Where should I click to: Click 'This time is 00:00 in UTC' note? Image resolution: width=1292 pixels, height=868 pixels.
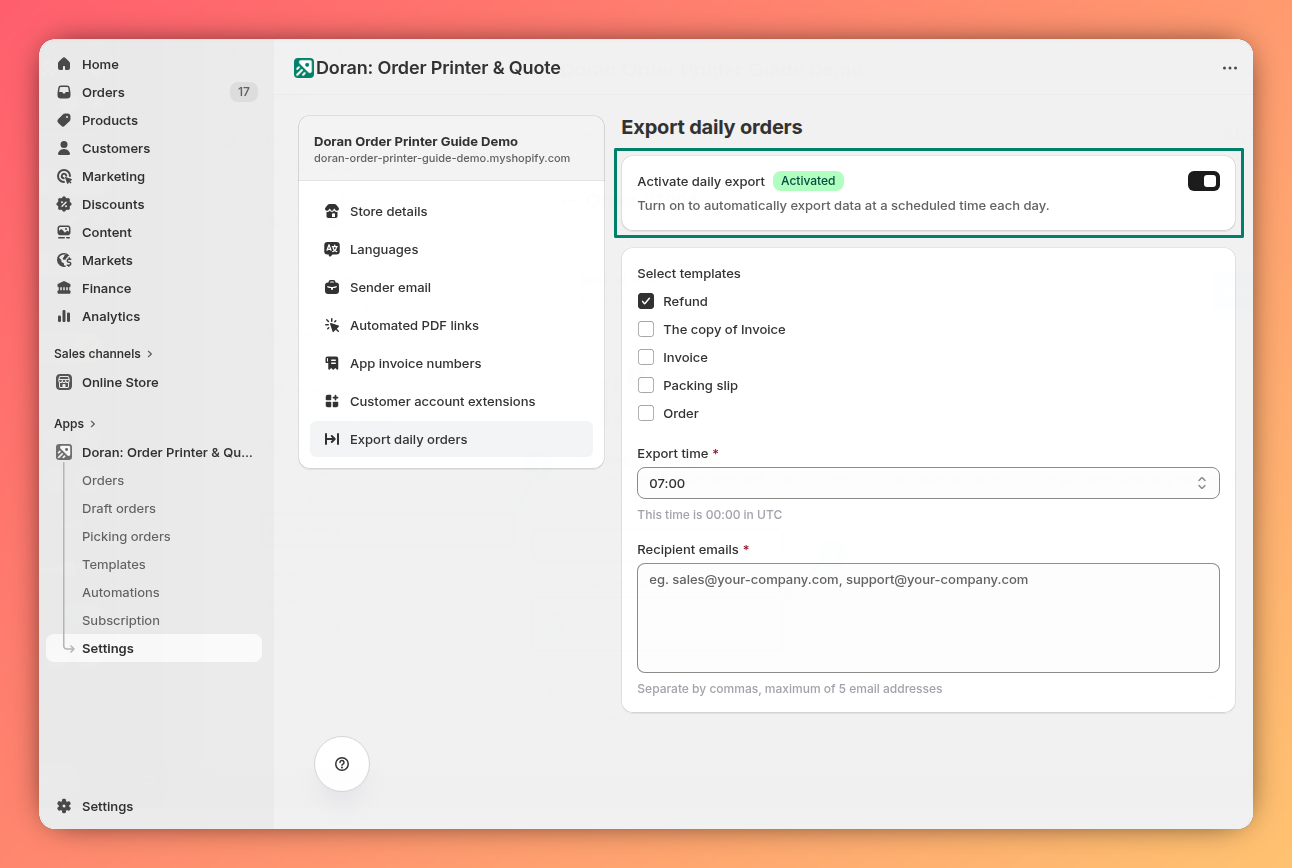click(710, 515)
